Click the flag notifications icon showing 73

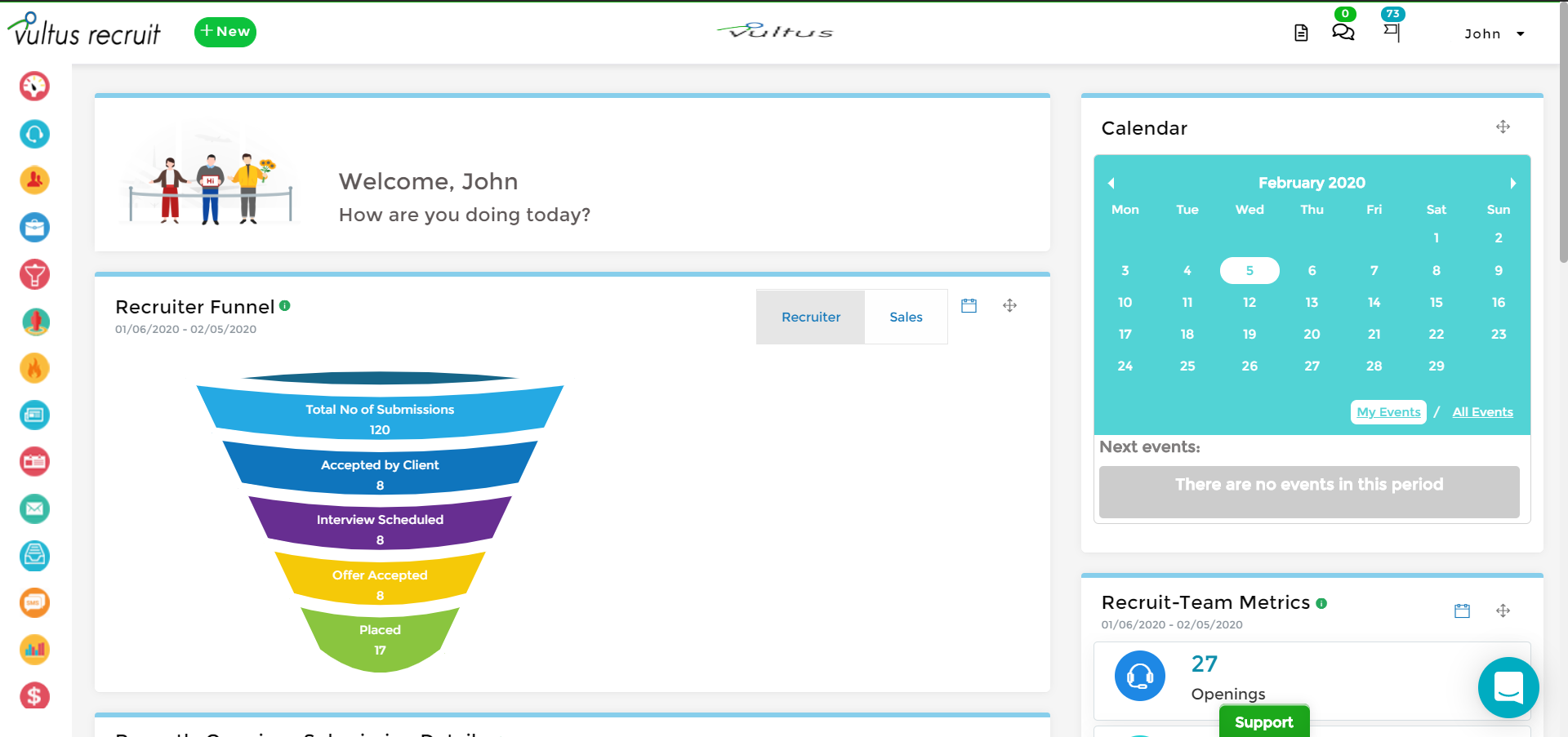pos(1392,32)
